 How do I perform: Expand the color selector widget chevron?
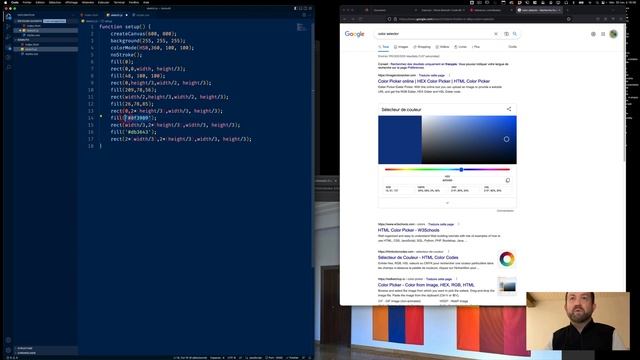pos(447,203)
